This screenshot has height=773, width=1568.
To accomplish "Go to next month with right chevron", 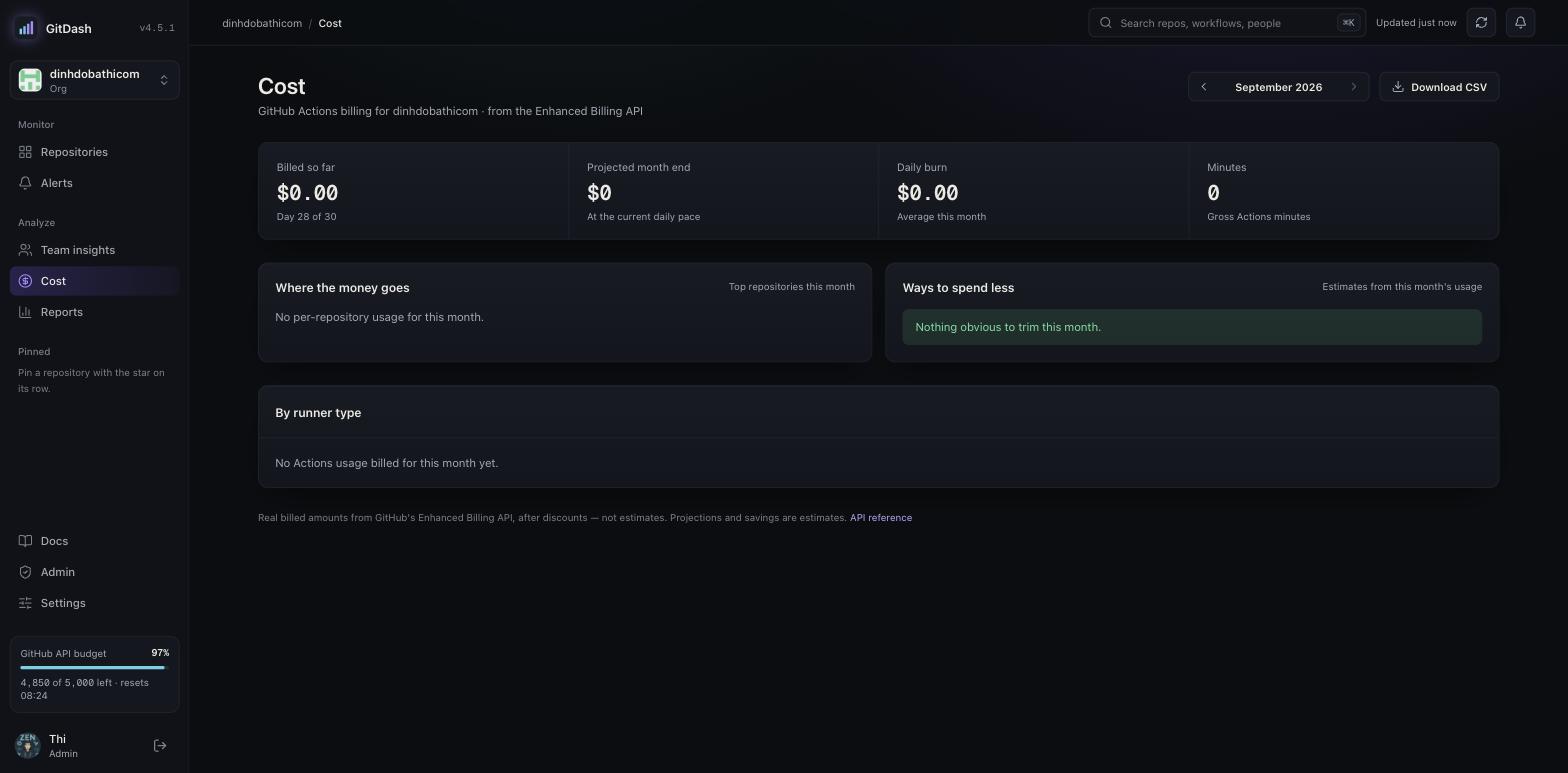I will (x=1354, y=87).
